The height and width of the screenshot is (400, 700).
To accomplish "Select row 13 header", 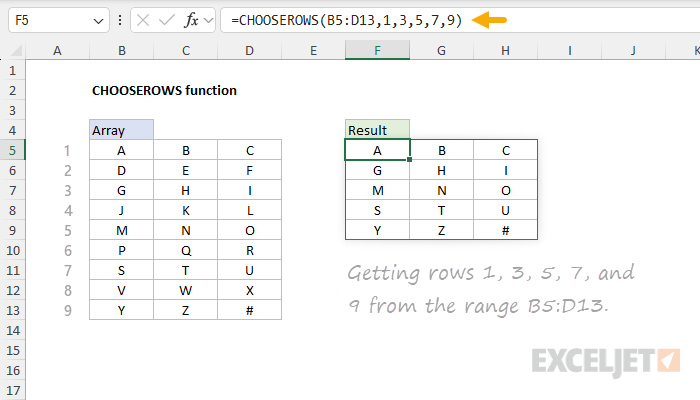I will pyautogui.click(x=12, y=310).
